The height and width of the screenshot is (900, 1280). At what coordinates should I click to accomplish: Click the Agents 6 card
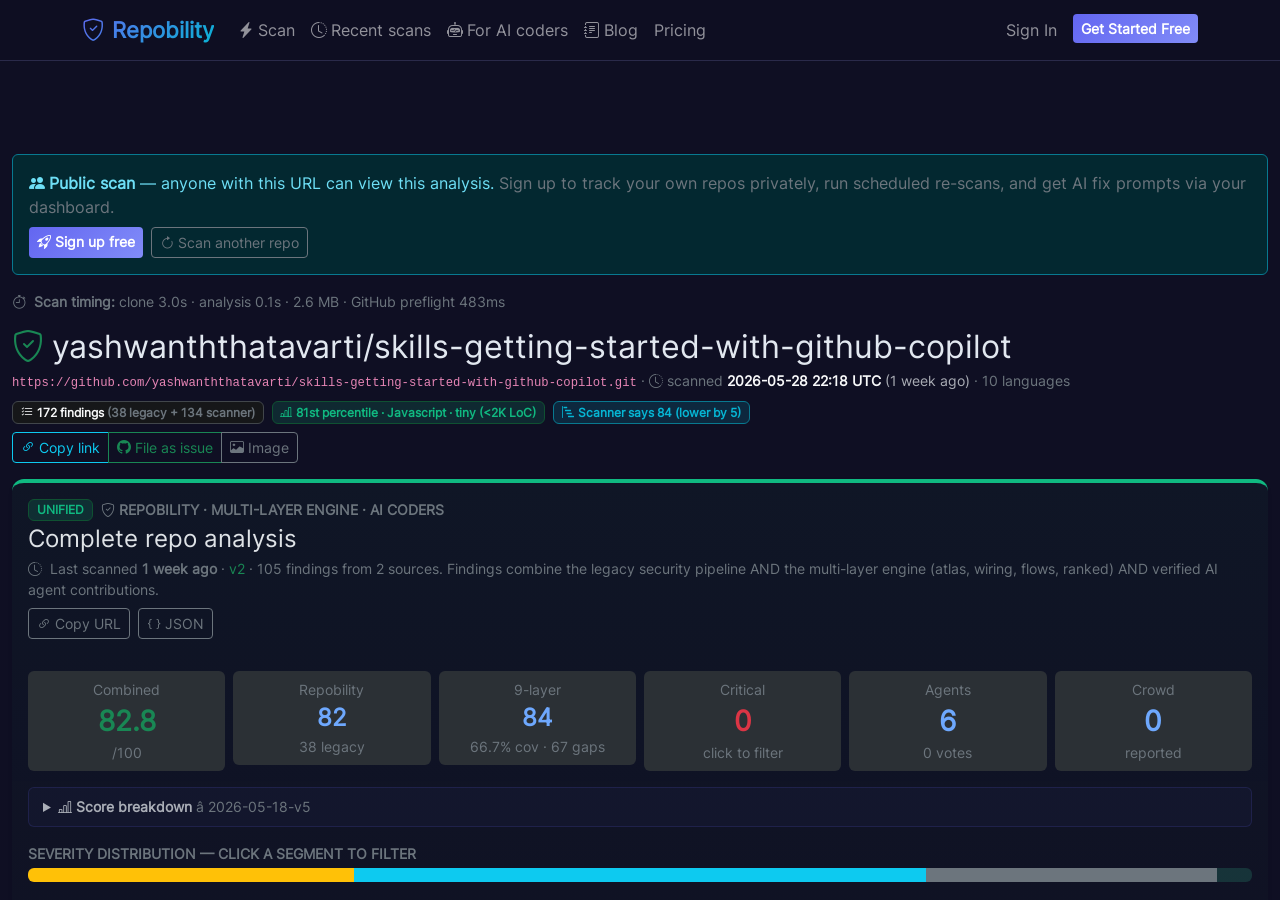(x=948, y=721)
